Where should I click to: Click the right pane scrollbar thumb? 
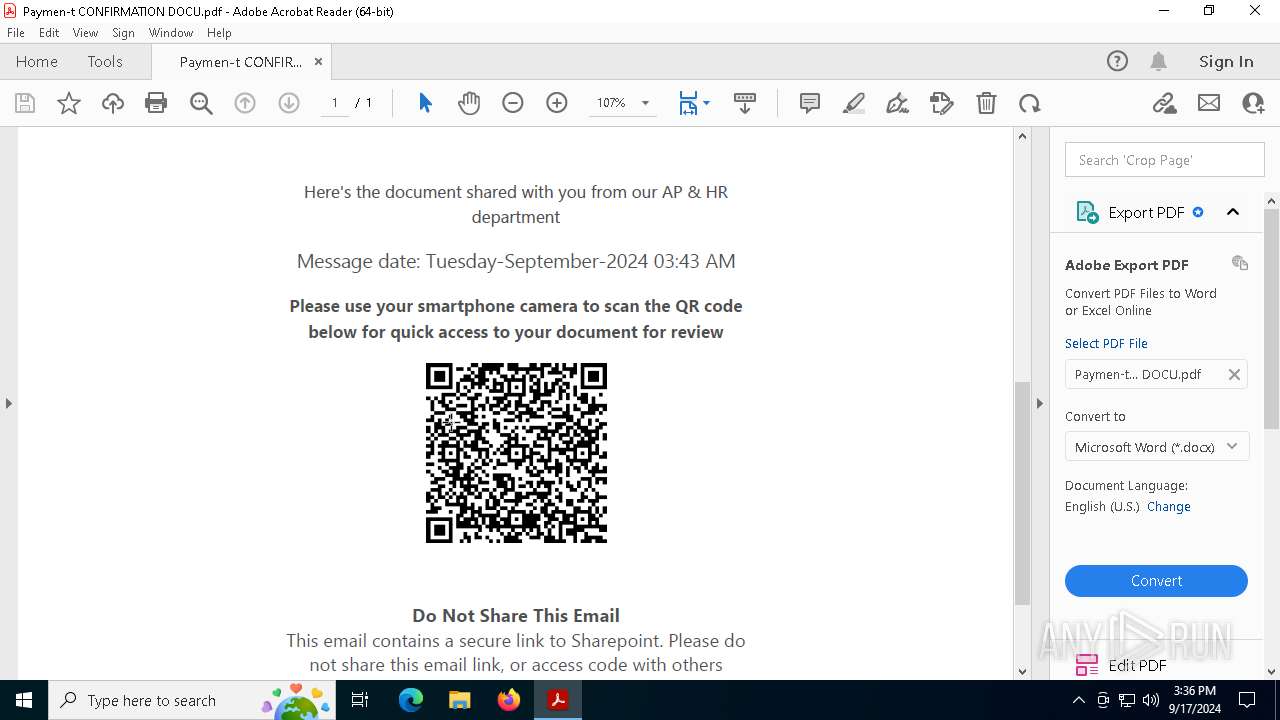(x=1271, y=320)
